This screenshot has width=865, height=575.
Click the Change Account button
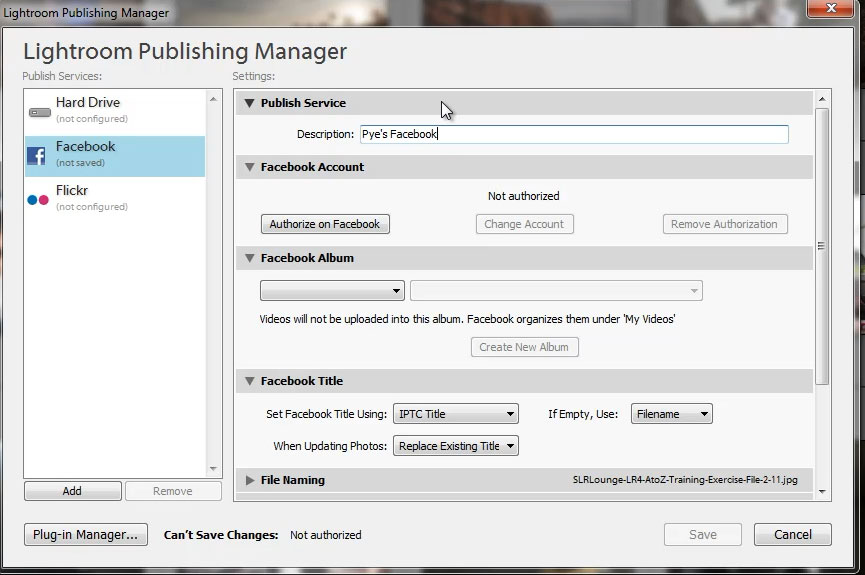[x=525, y=224]
